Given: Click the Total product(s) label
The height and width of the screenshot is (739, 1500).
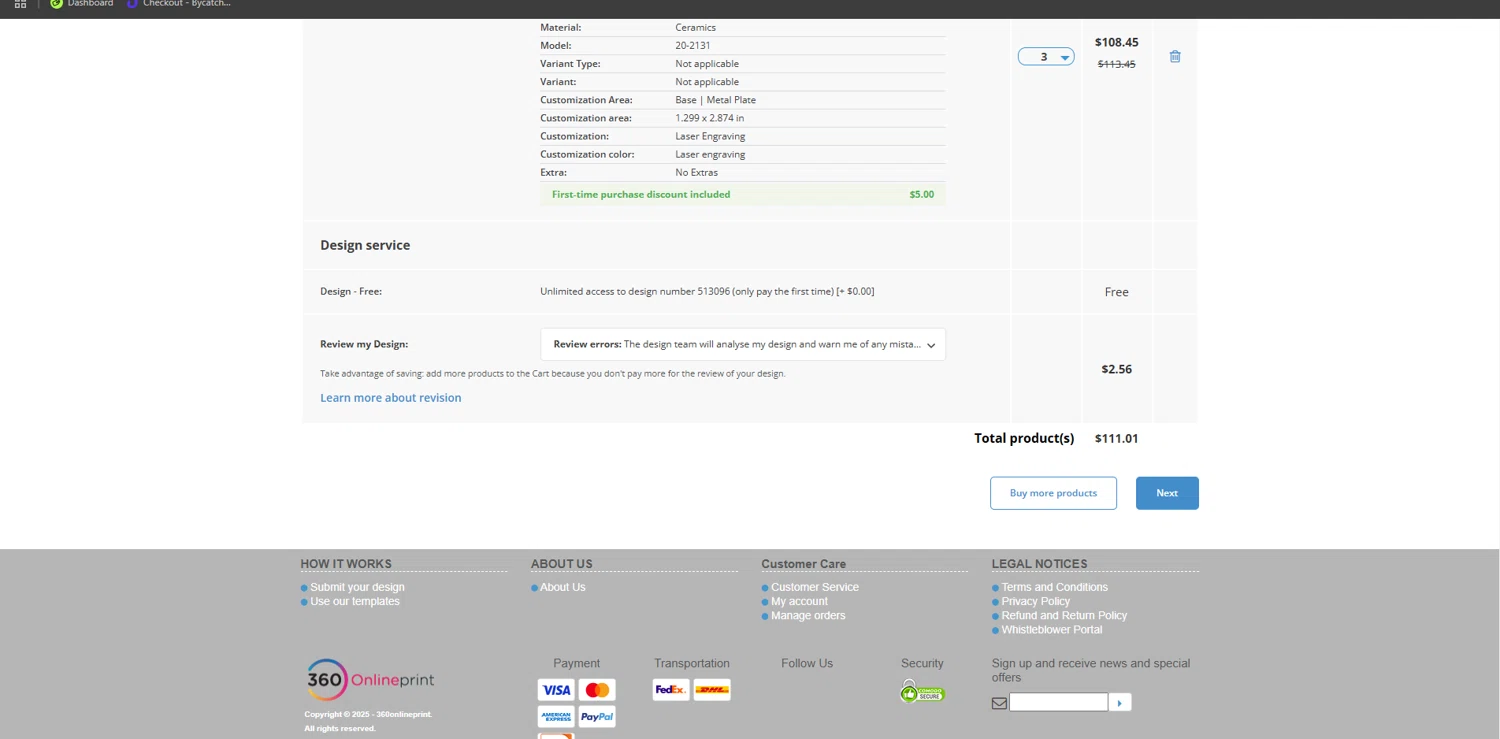Looking at the screenshot, I should click(x=1024, y=438).
